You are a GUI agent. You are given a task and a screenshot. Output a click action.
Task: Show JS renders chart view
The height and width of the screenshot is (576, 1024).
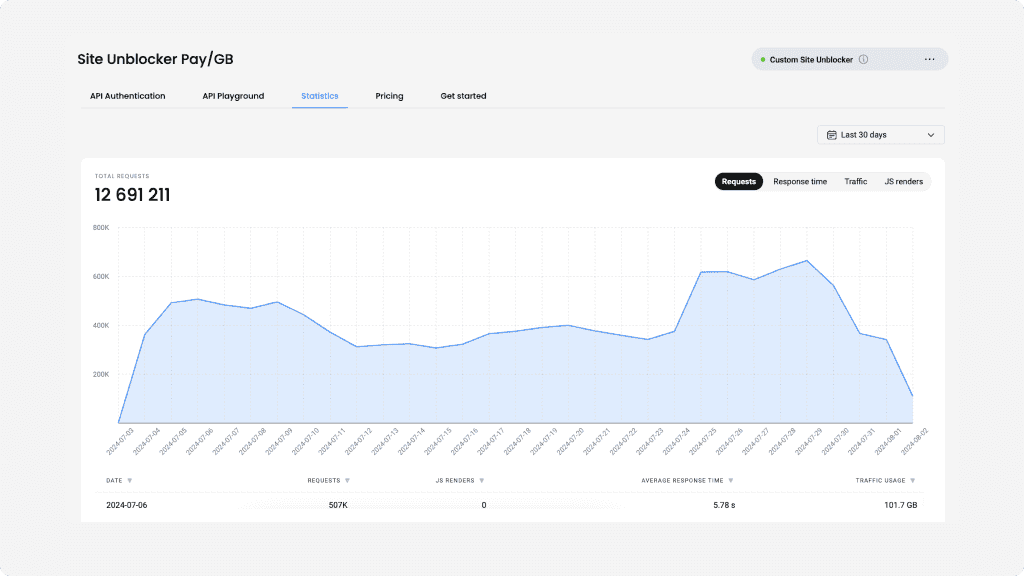click(903, 182)
